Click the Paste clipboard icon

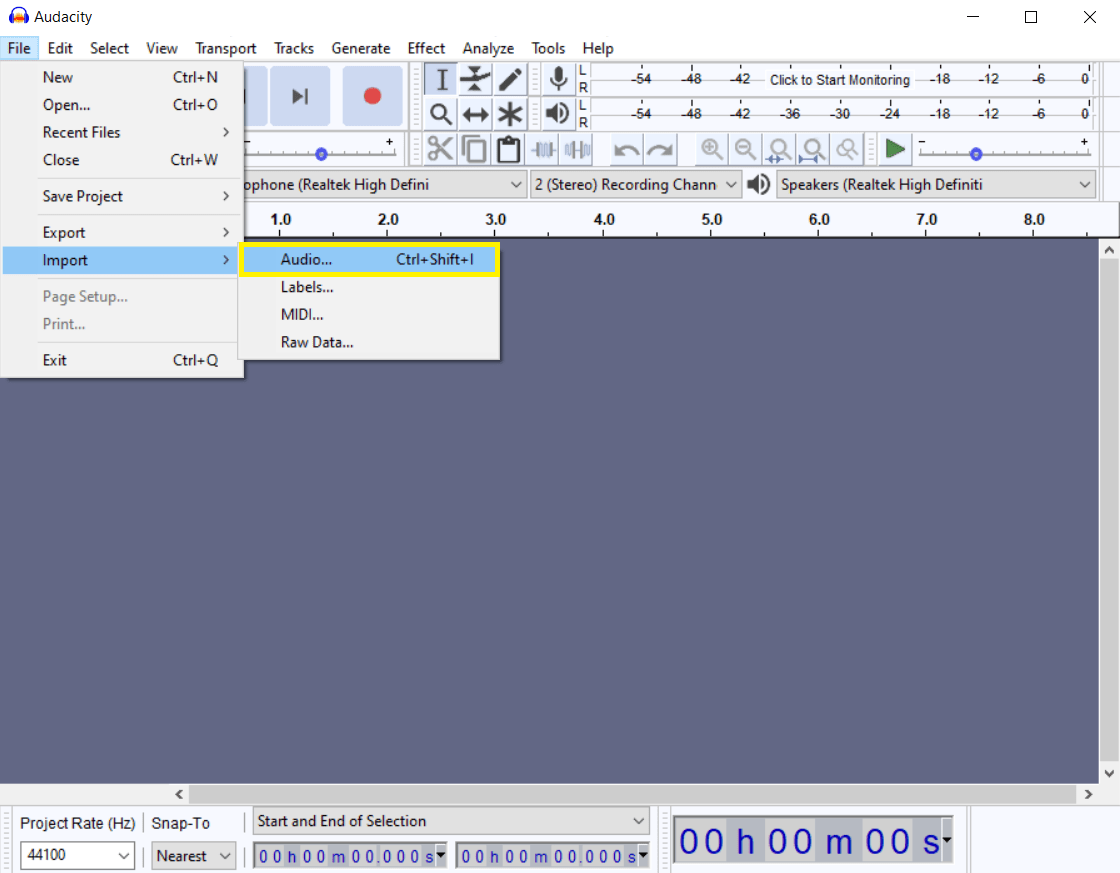pyautogui.click(x=508, y=149)
